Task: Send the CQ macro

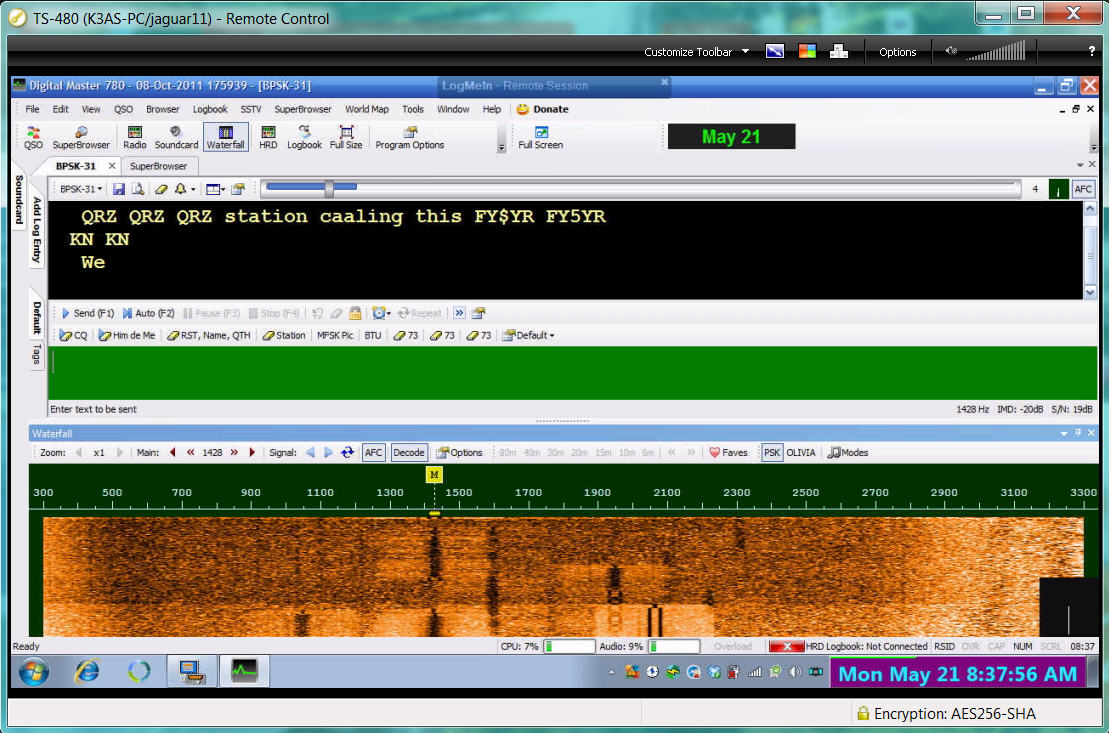Action: (x=74, y=335)
